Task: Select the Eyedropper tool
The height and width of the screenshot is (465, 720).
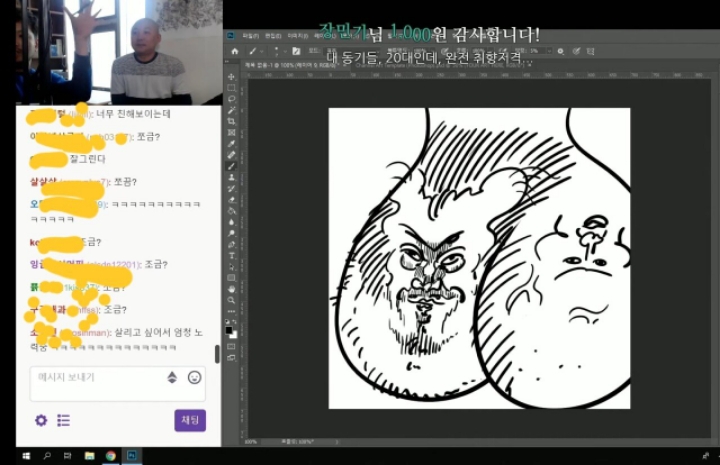Action: point(231,144)
